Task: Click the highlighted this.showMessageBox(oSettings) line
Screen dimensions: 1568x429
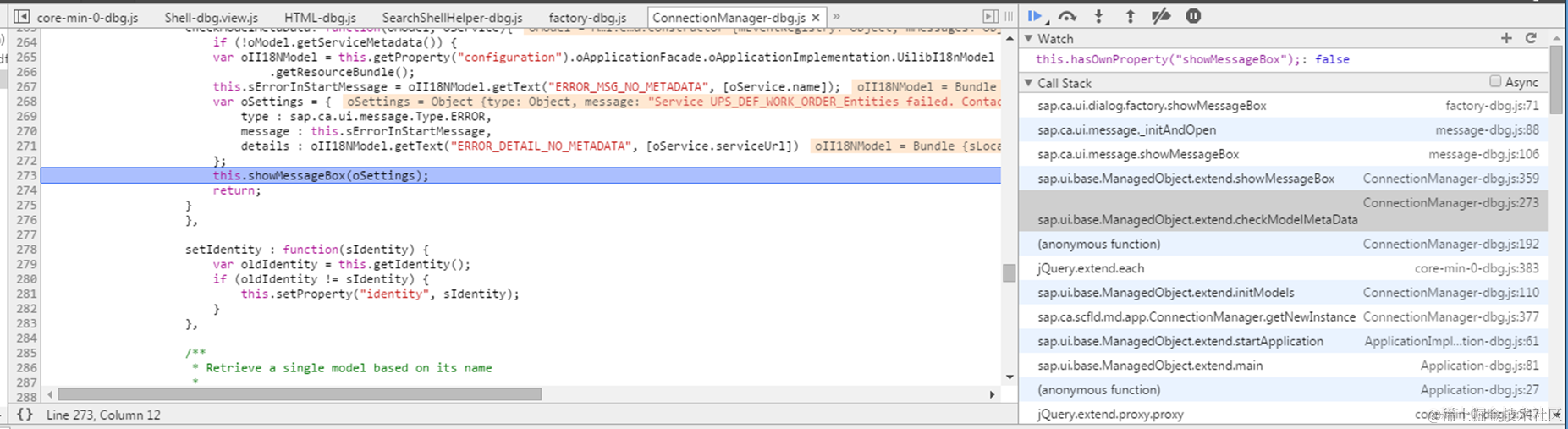Action: (520, 175)
